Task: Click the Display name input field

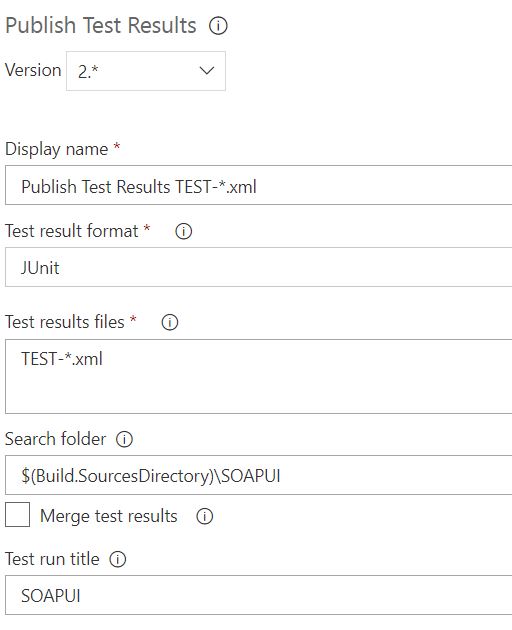Action: [258, 185]
